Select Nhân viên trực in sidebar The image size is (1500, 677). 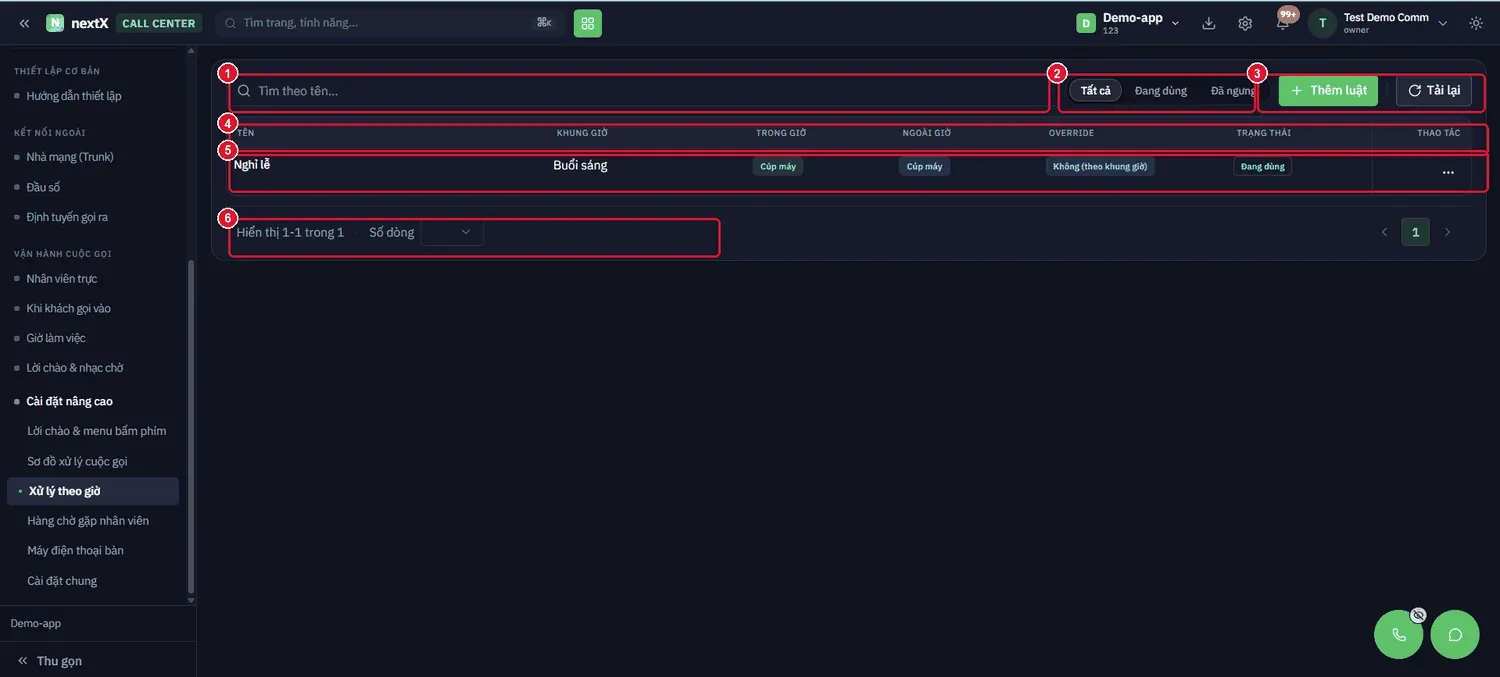click(62, 278)
